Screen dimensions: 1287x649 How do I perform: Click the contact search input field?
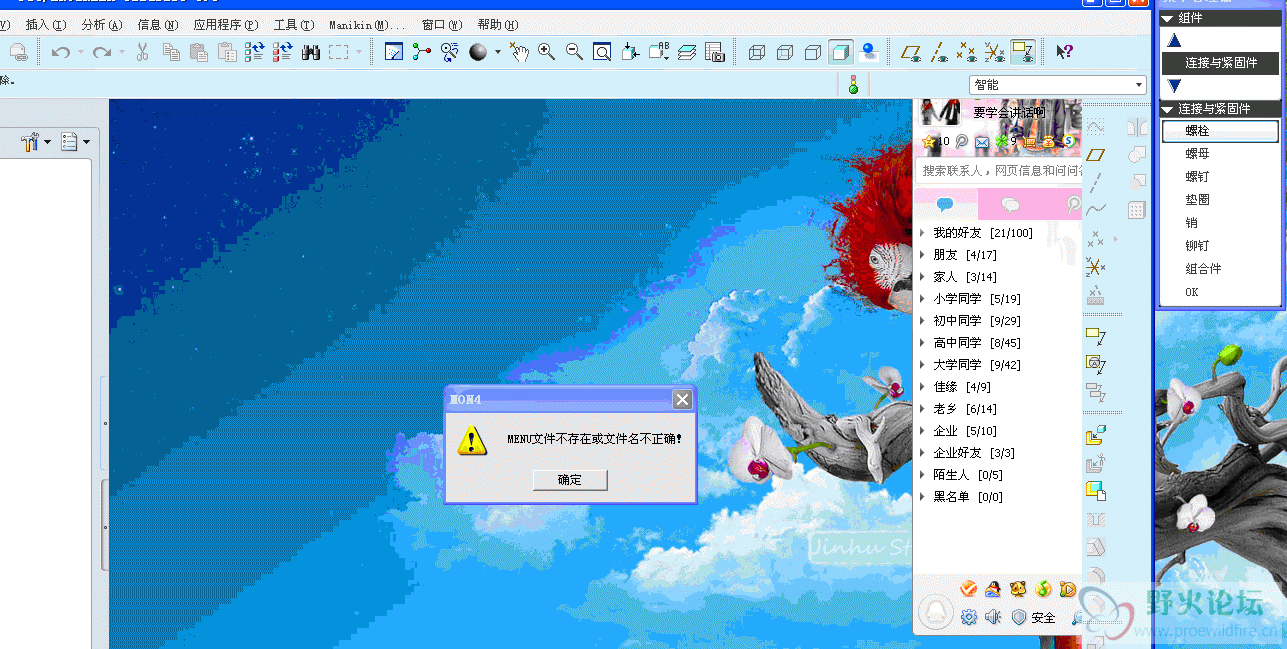(x=998, y=171)
